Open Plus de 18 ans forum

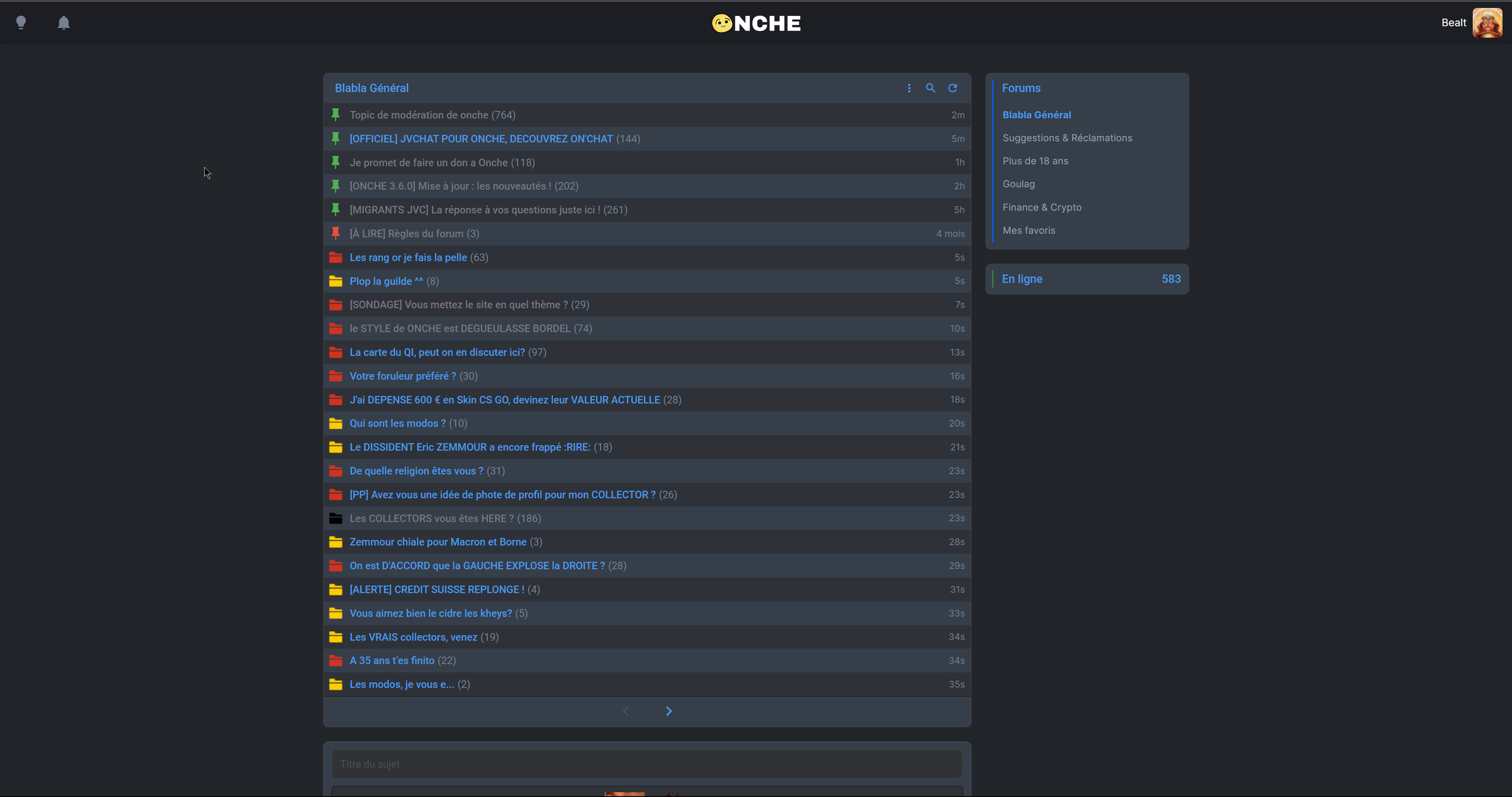1035,161
